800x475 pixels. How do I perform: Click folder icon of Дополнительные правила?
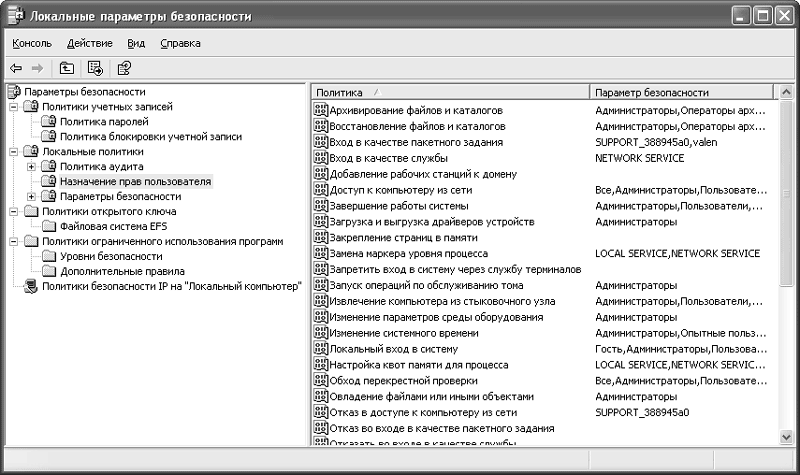(49, 271)
